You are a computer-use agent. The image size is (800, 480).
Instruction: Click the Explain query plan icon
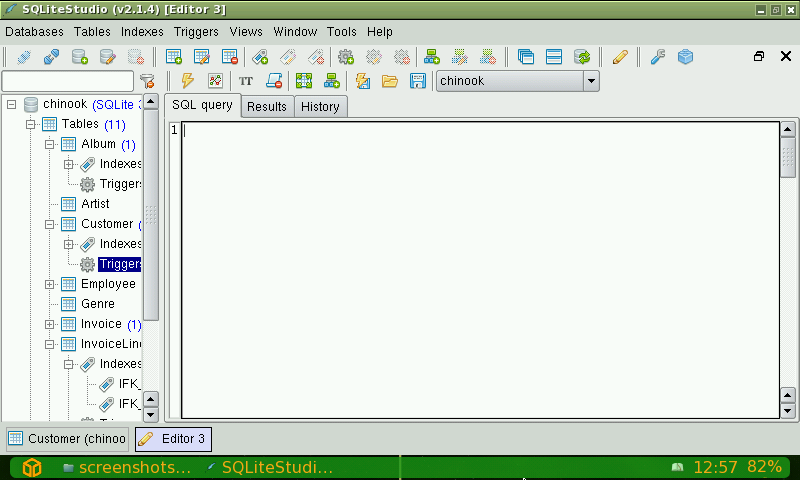(x=215, y=81)
